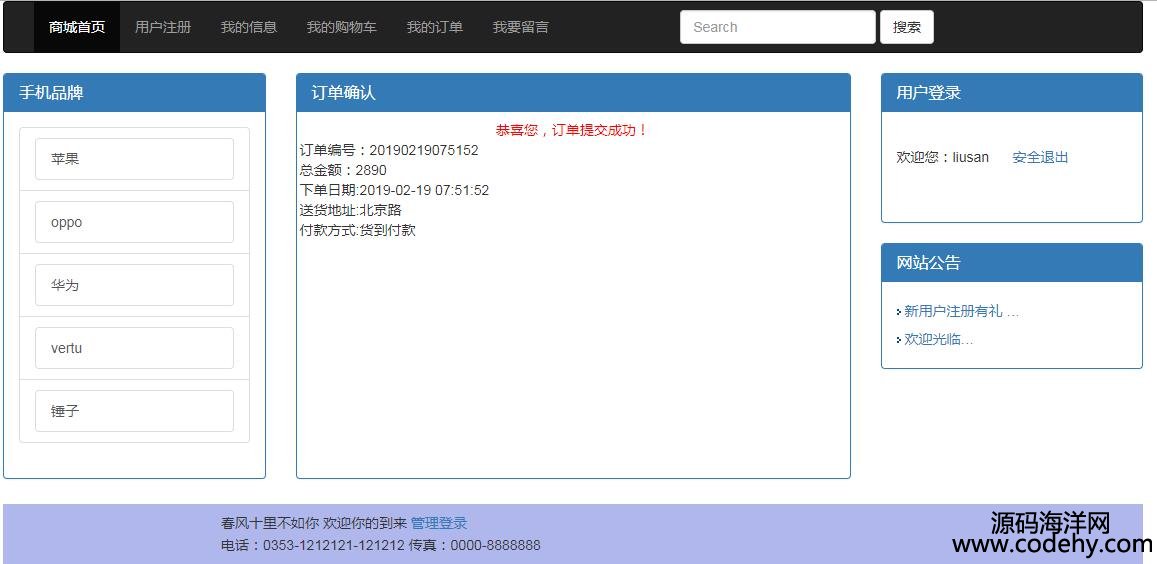The image size is (1157, 564).
Task: Click the 订单确认 panel heading
Action: pos(573,93)
